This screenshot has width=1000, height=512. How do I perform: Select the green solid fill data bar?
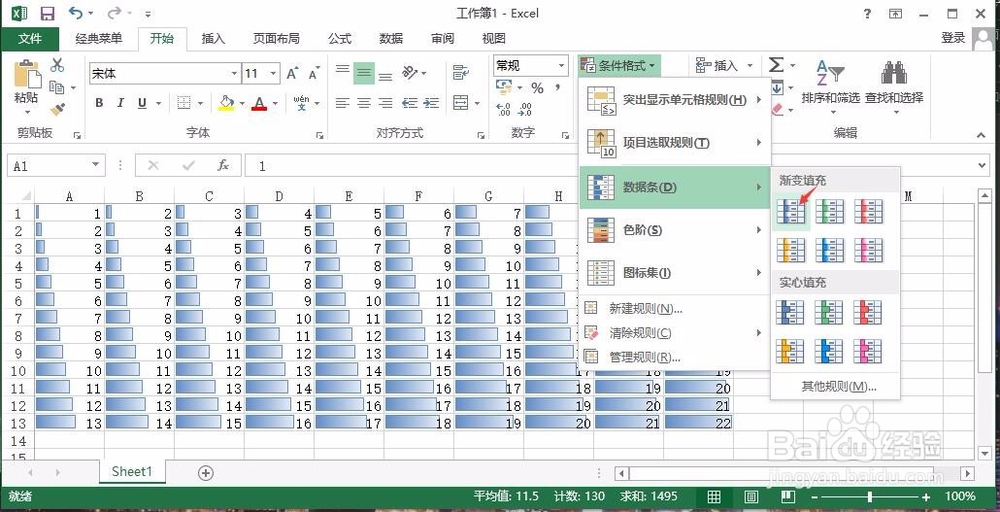coord(830,312)
